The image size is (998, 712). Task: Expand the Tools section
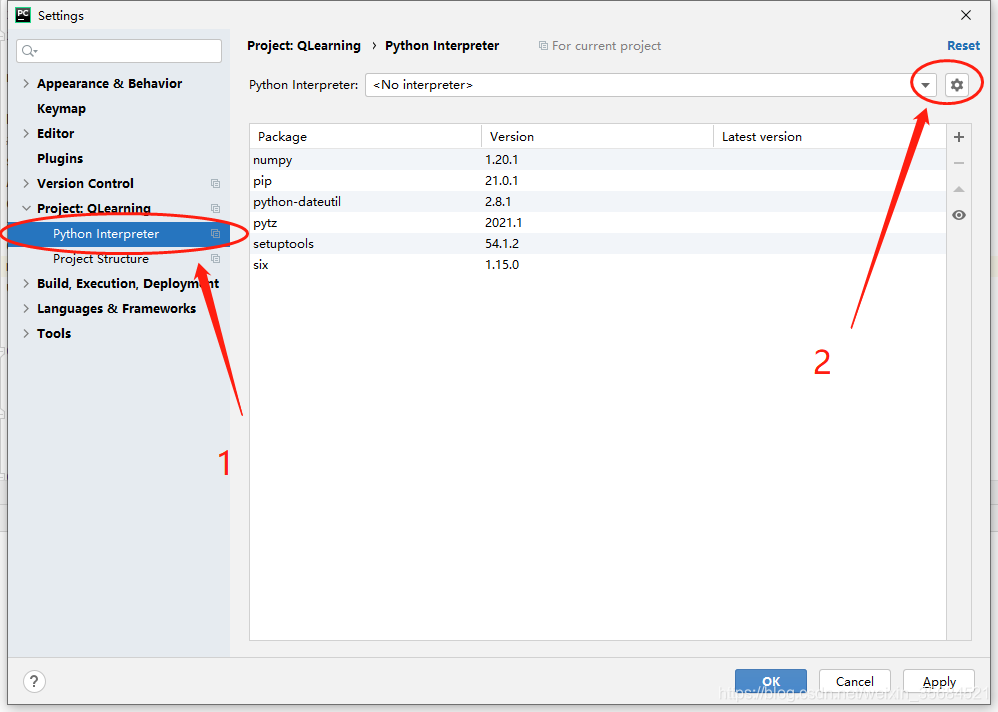pyautogui.click(x=26, y=333)
